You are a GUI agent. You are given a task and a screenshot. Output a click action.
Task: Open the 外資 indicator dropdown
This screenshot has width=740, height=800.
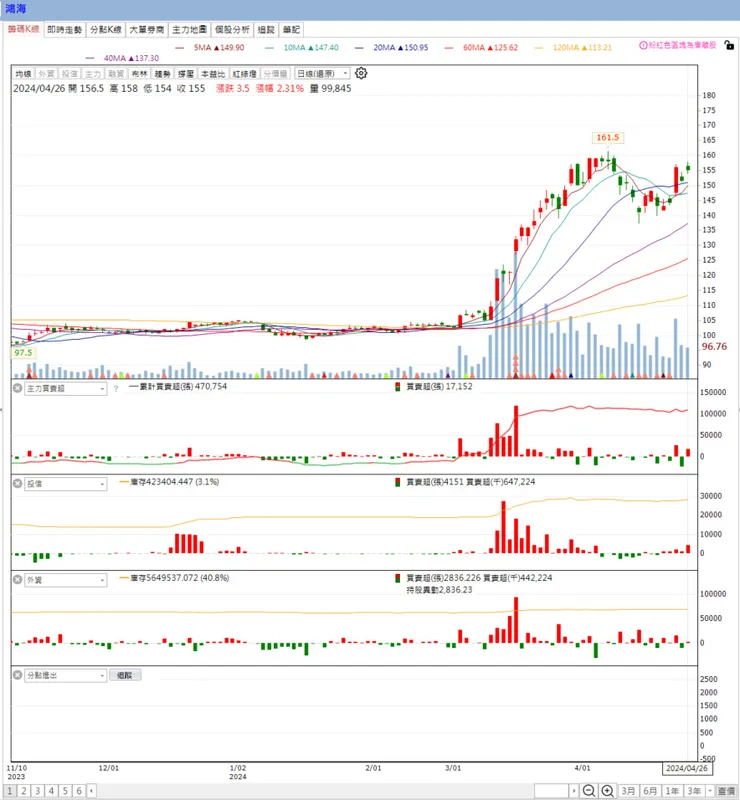66,580
